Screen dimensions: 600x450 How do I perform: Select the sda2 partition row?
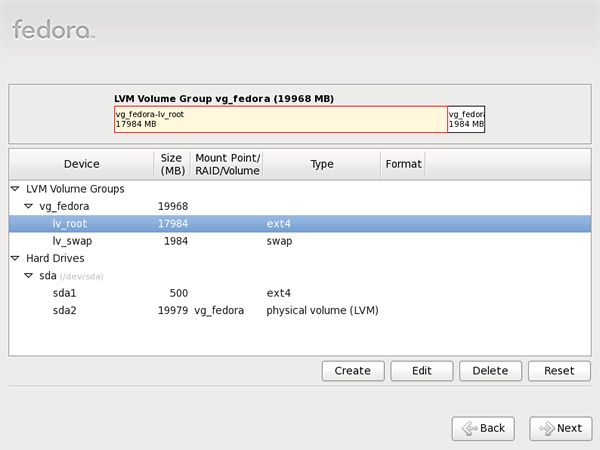[x=300, y=310]
